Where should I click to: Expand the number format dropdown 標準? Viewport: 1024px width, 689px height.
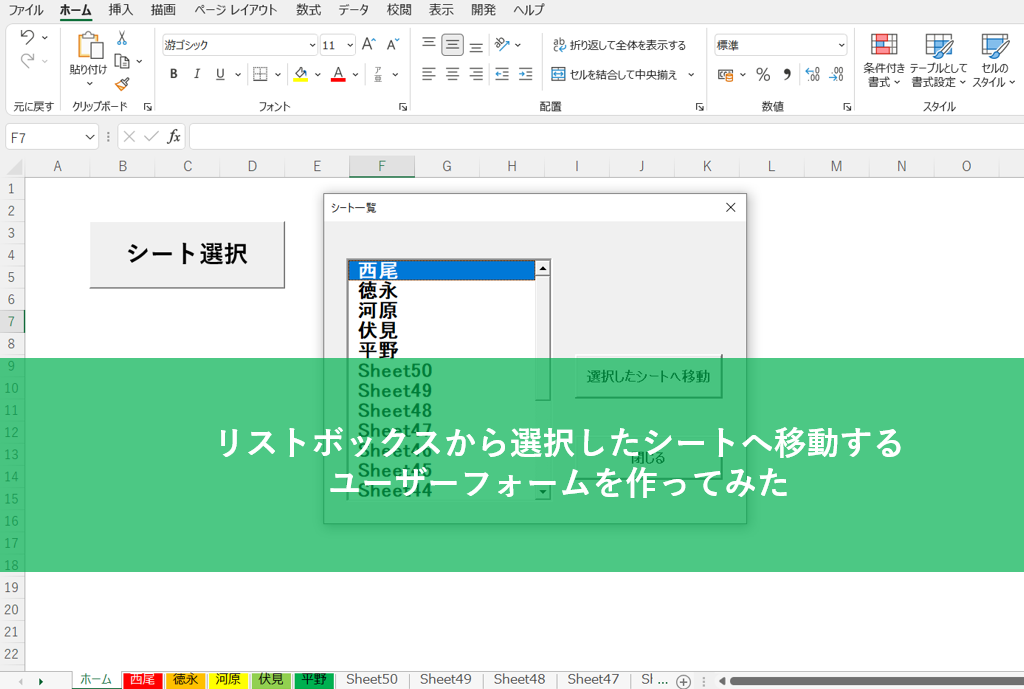pyautogui.click(x=840, y=45)
